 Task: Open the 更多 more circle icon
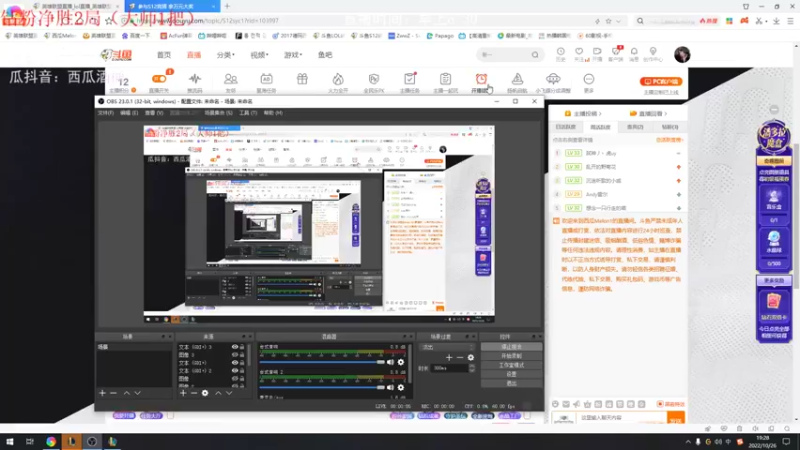[x=589, y=79]
